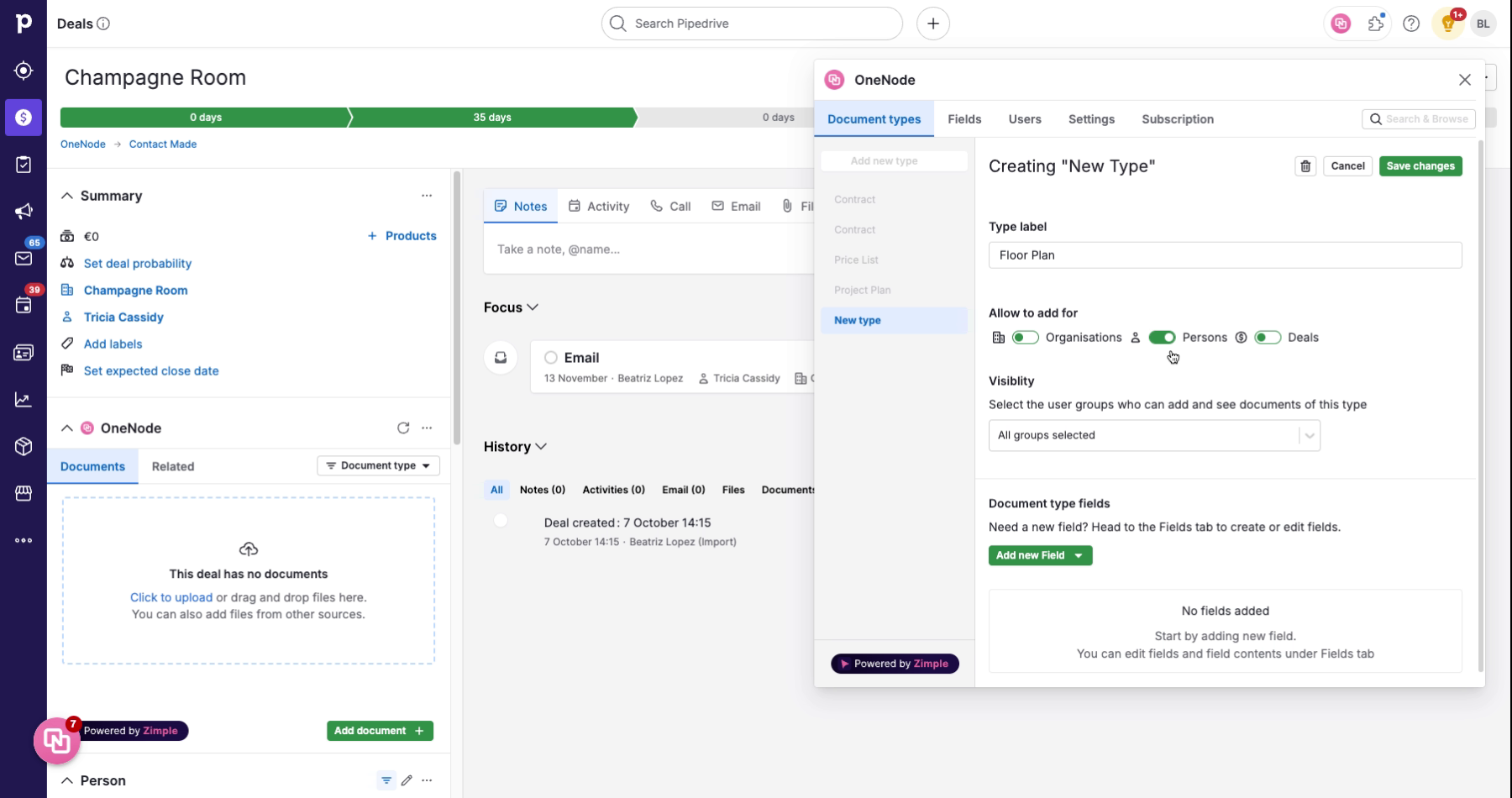
Task: Open Deals dollar icon in sidebar
Action: point(24,118)
